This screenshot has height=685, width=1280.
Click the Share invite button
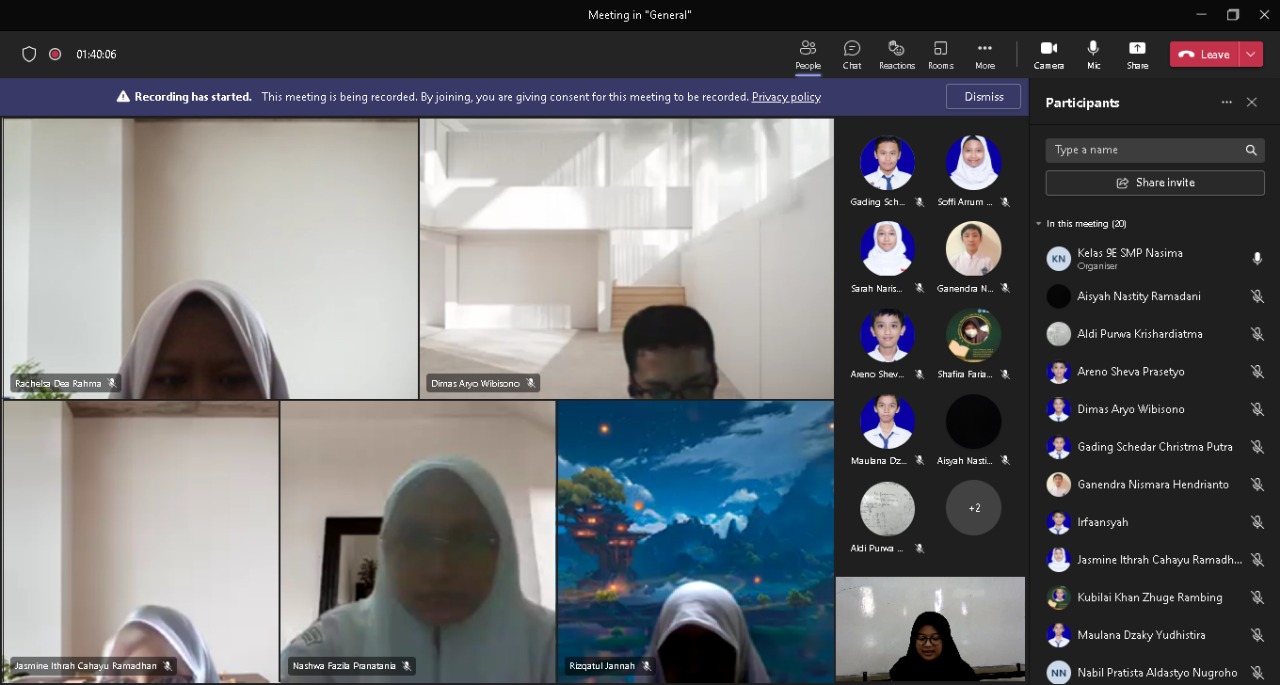(1155, 183)
